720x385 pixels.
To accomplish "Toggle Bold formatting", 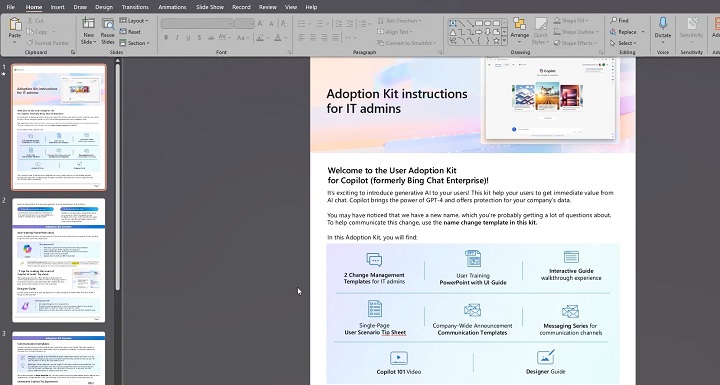I will coord(166,38).
